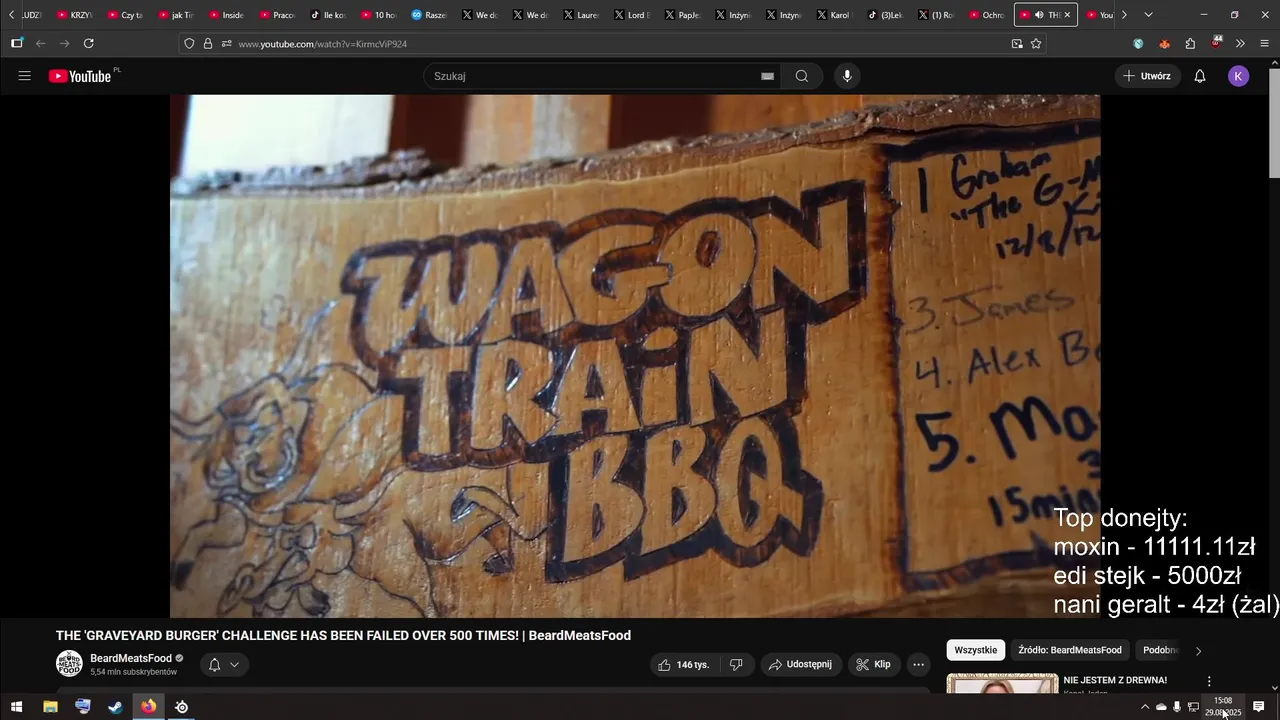Image resolution: width=1280 pixels, height=720 pixels.
Task: Open the BeardMeatsFood channel name link
Action: coord(131,658)
